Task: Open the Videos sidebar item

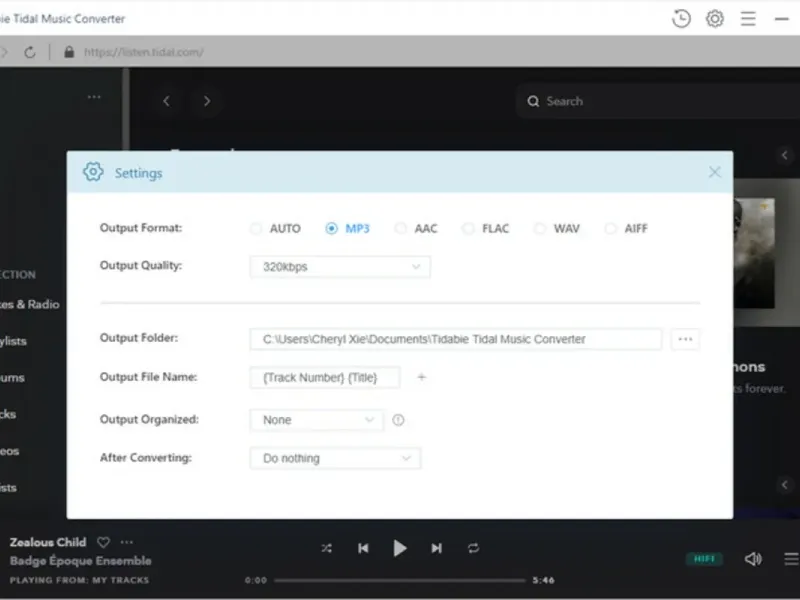Action: pos(9,452)
